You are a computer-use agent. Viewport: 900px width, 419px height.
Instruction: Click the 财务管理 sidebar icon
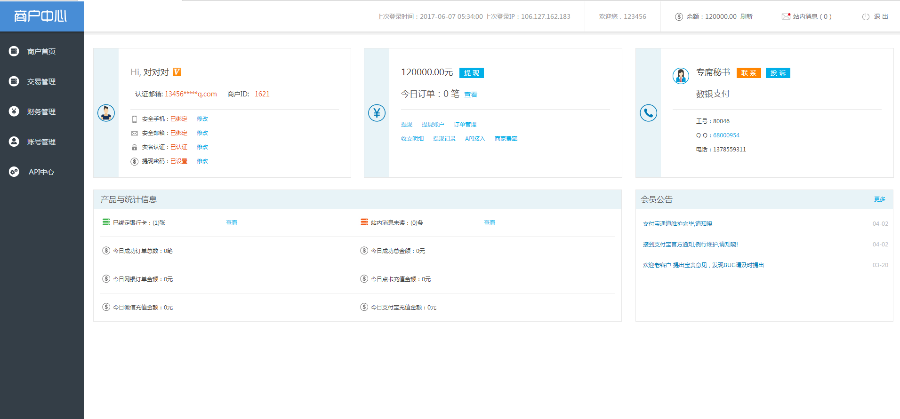click(14, 111)
